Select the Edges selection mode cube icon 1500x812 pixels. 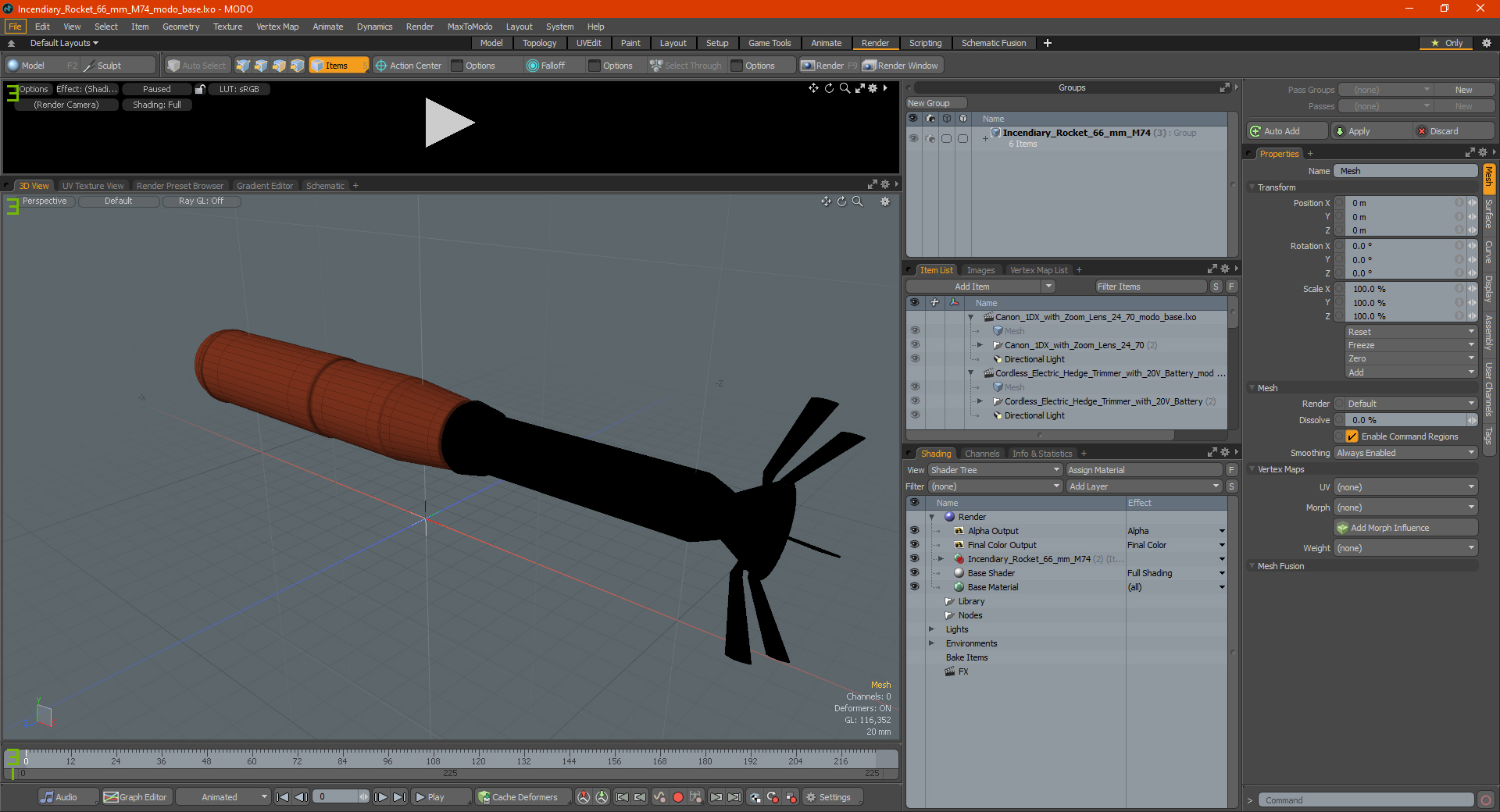click(x=261, y=66)
